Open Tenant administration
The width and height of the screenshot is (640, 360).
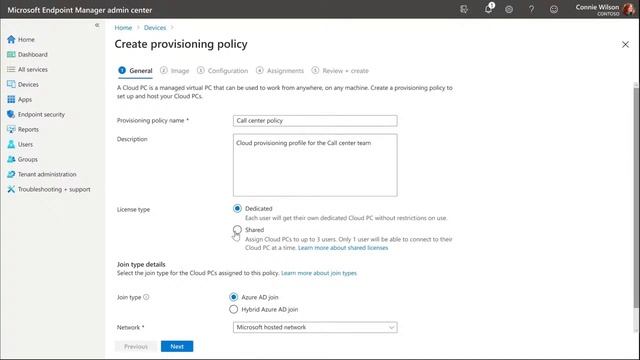pos(42,174)
